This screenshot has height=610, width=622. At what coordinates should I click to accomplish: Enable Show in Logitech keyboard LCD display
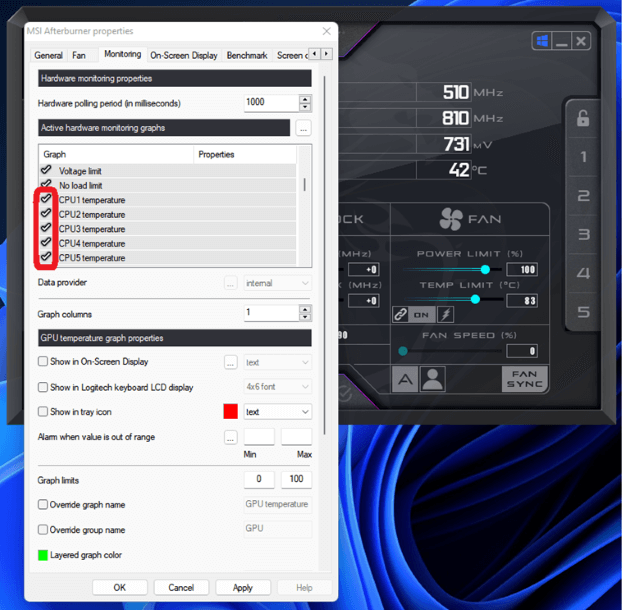43,387
